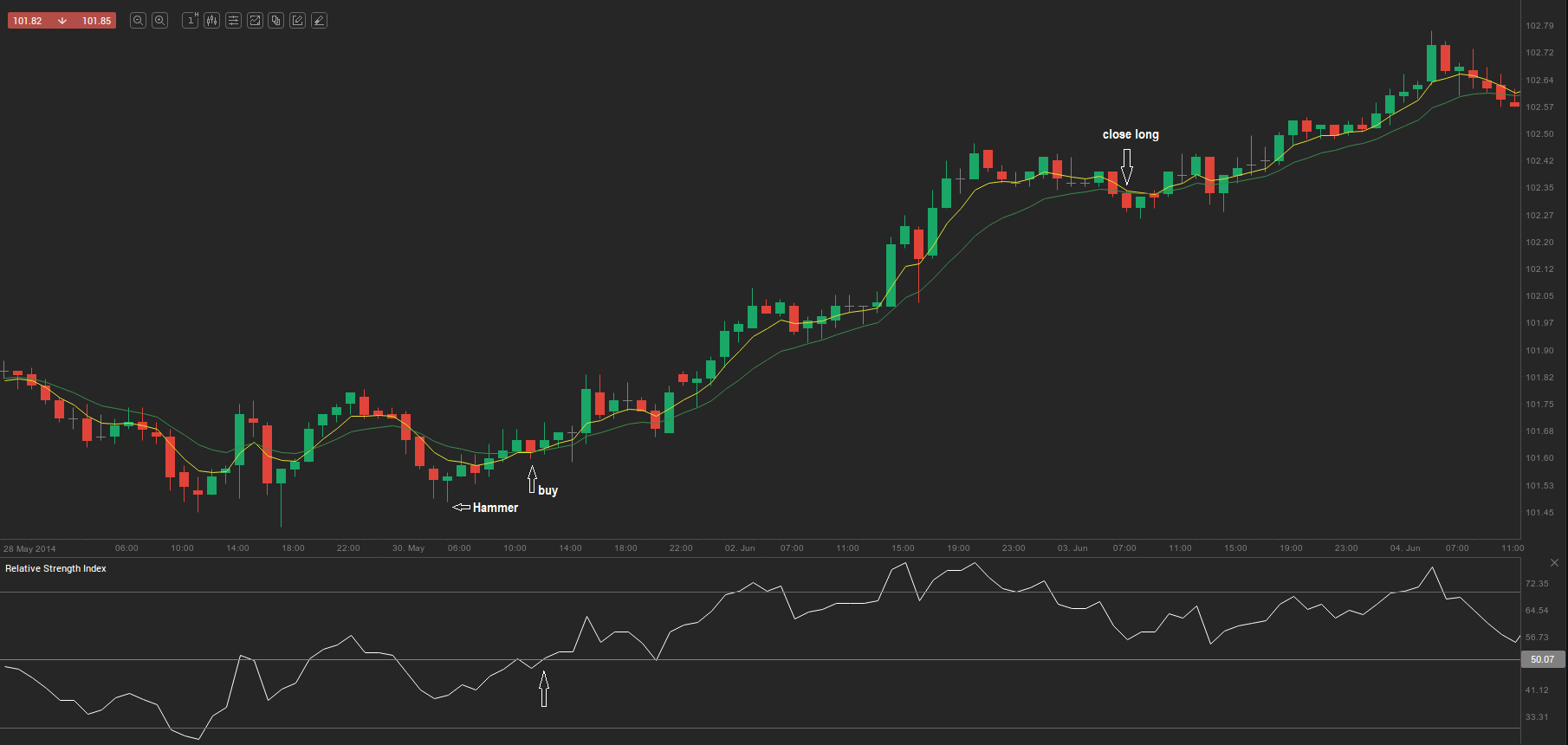Select the eraser tool icon
This screenshot has height=745, width=1568.
[319, 21]
